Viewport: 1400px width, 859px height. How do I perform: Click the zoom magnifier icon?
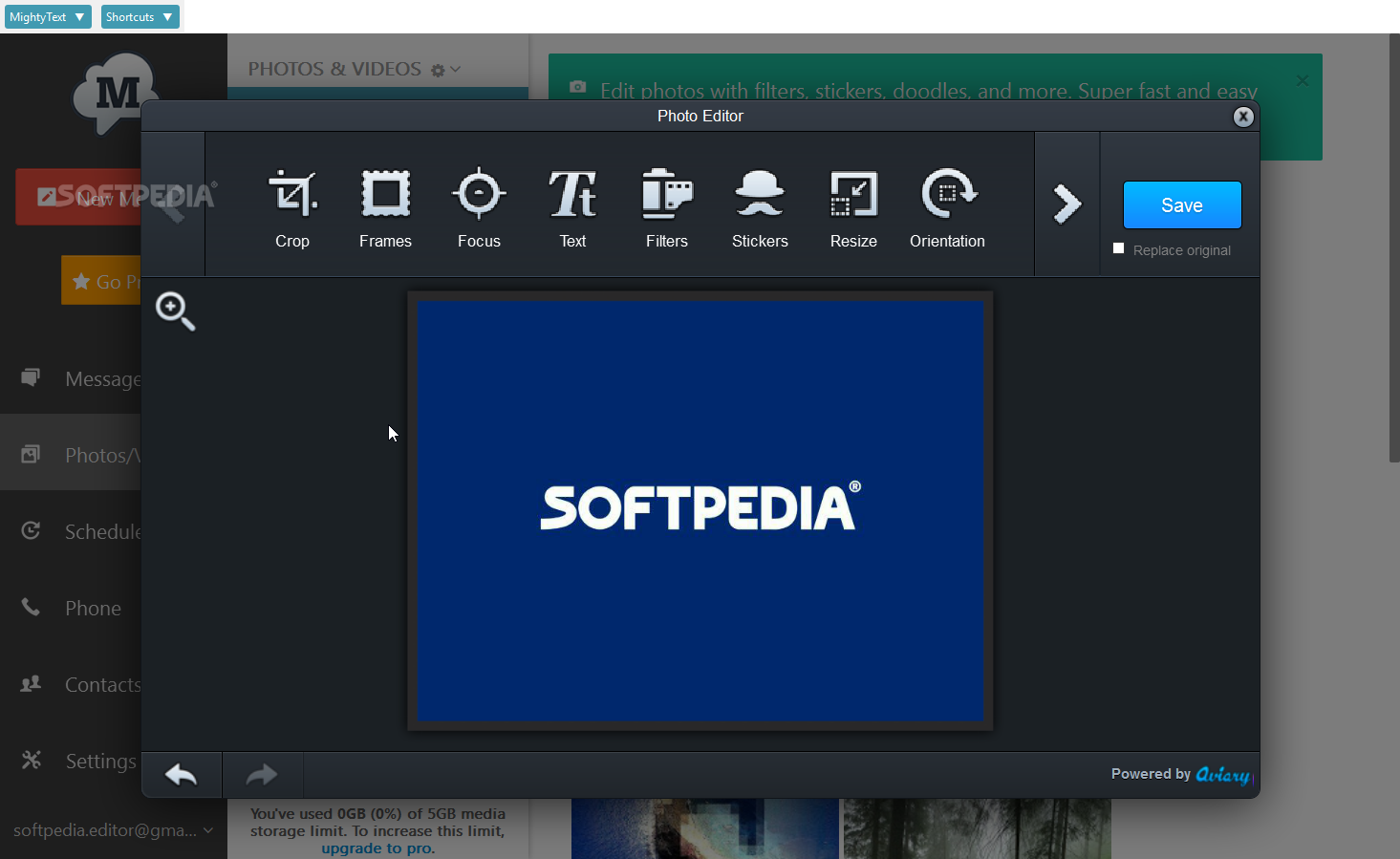point(176,311)
